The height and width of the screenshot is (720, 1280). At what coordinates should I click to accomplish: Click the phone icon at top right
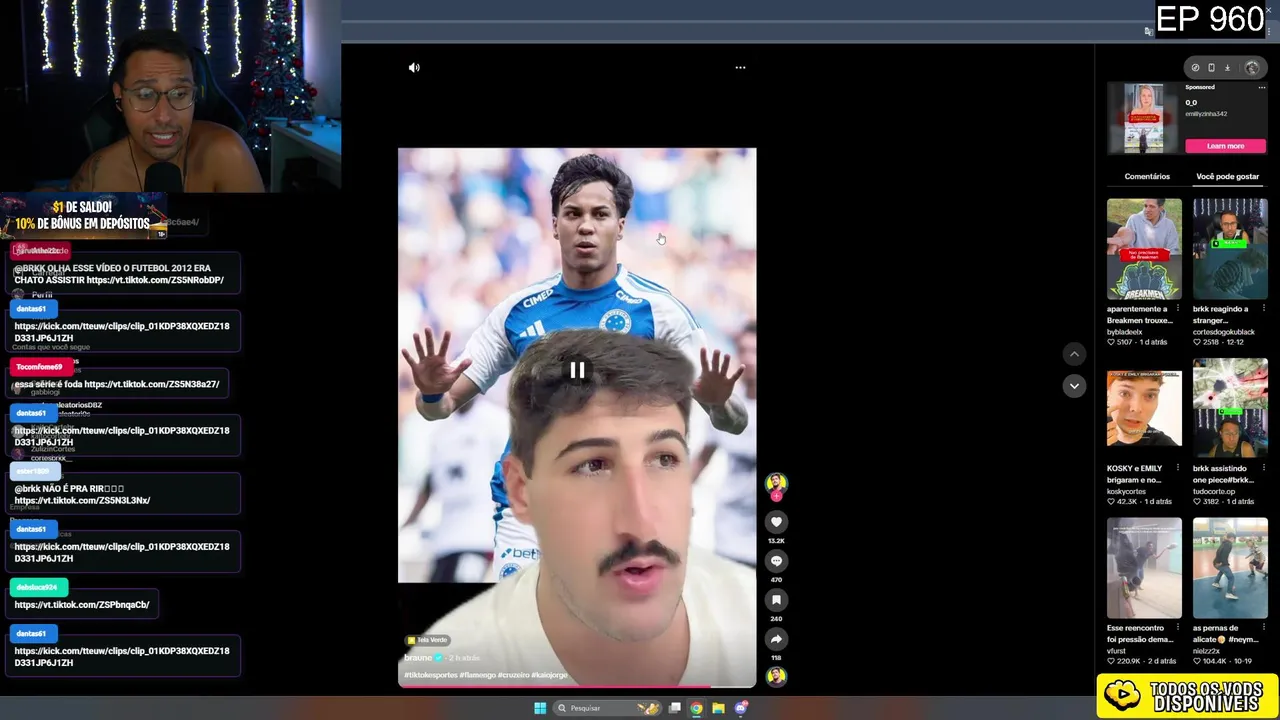pyautogui.click(x=1211, y=68)
